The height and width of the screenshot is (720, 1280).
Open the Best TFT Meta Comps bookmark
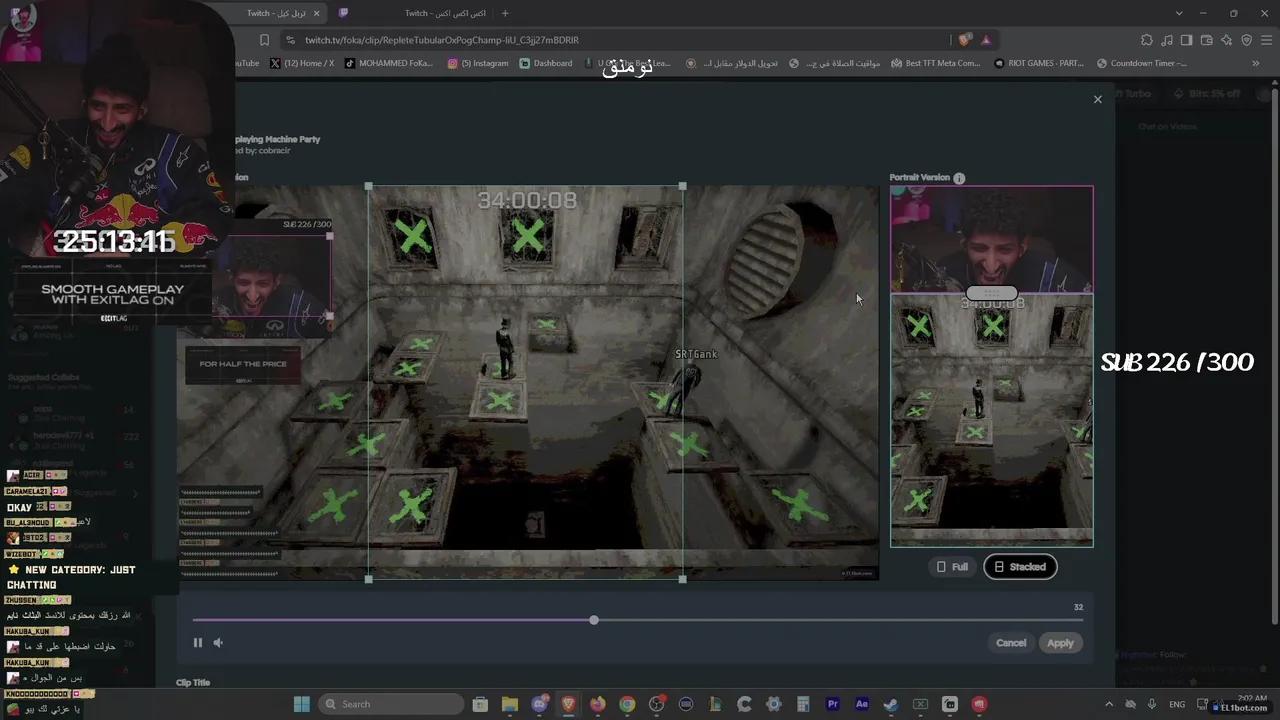(935, 63)
